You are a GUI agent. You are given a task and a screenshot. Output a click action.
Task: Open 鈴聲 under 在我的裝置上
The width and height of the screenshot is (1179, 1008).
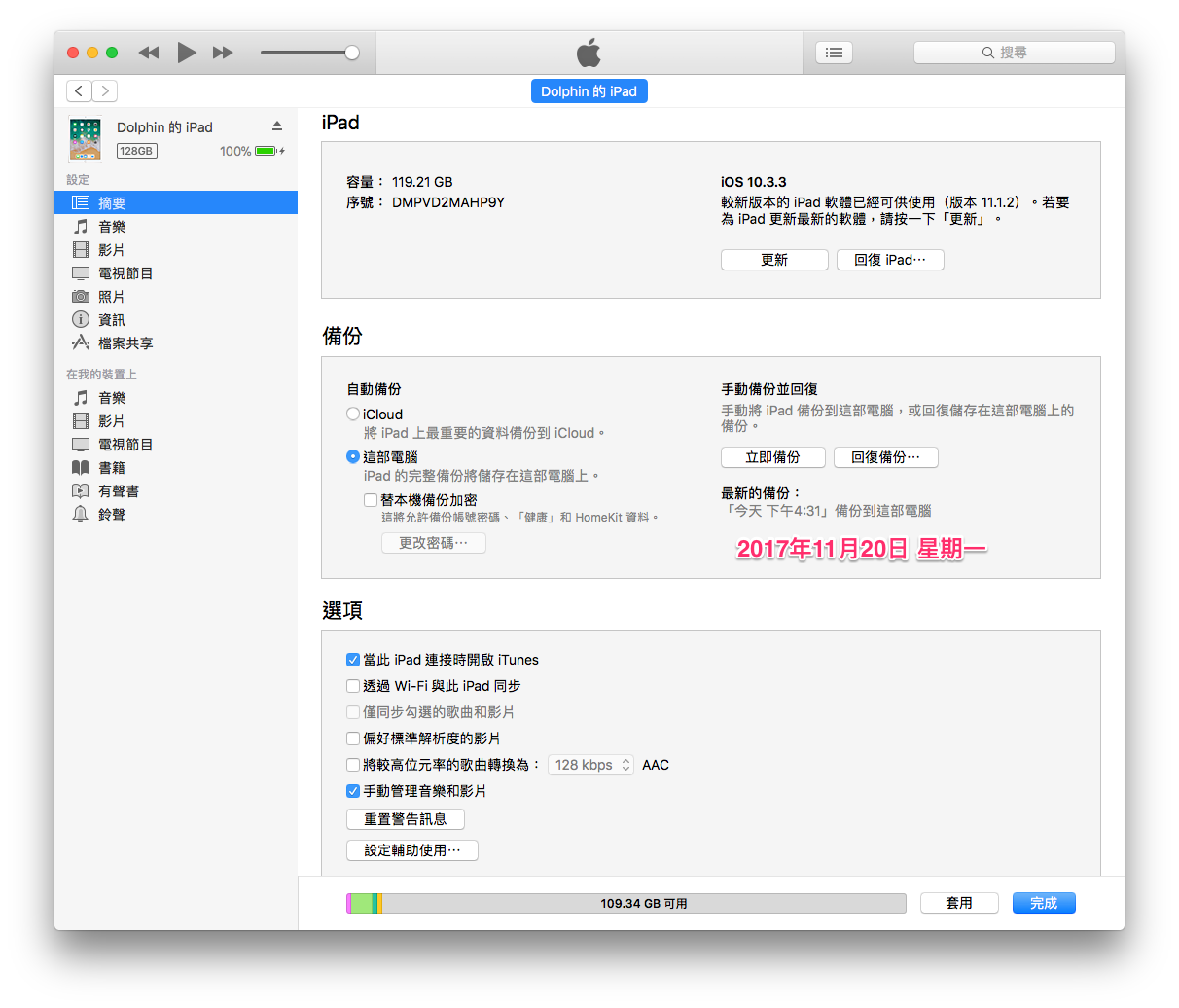(111, 515)
